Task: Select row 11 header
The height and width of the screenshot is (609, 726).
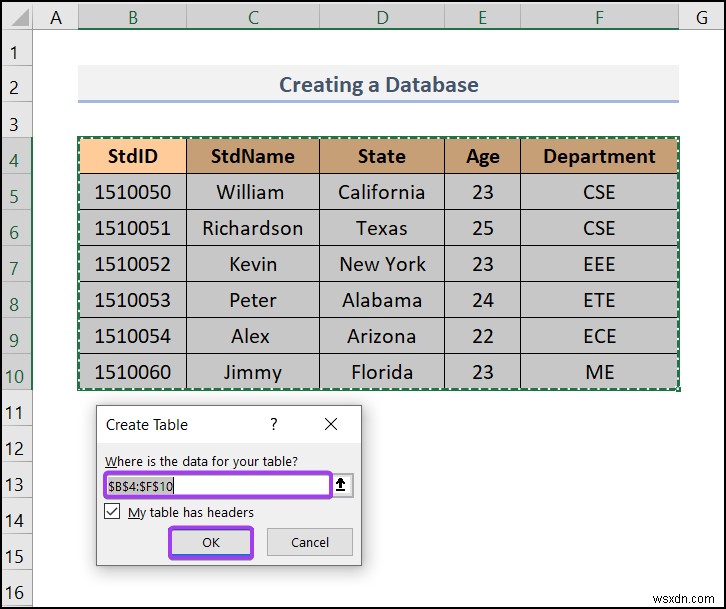Action: 17,408
